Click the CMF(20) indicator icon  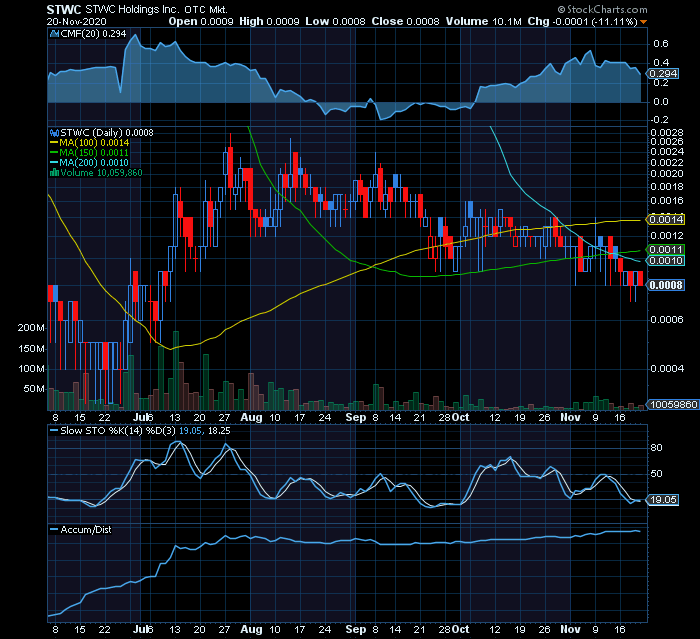point(54,34)
